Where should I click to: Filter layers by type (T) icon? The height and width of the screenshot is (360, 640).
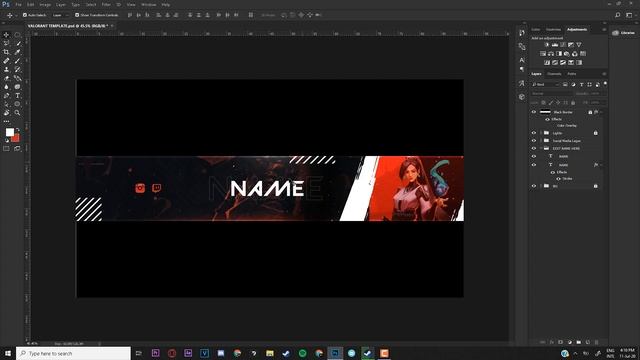click(581, 84)
